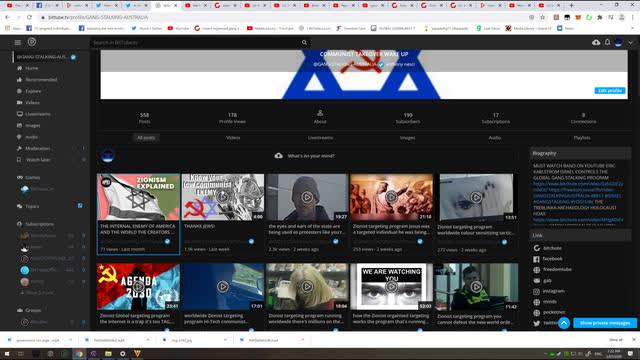Open the Windows Start menu
This screenshot has height=360, width=640.
[x=7, y=353]
